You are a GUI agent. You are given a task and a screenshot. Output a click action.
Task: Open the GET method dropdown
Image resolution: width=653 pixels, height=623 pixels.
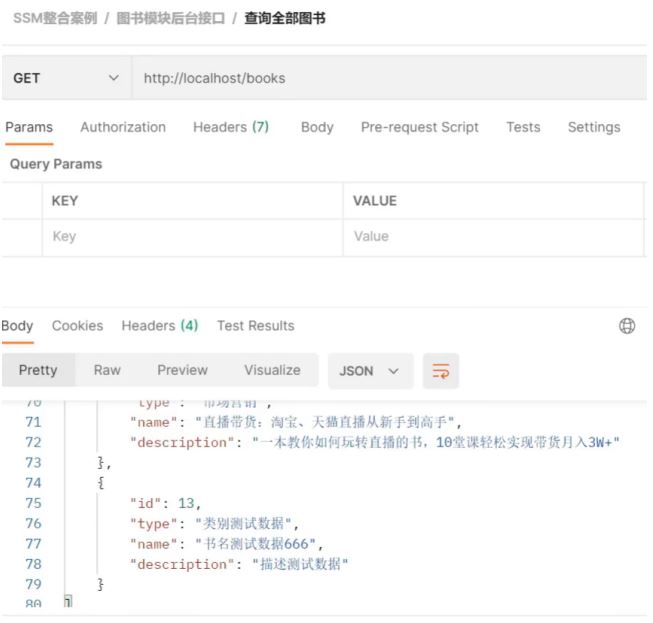(x=66, y=78)
